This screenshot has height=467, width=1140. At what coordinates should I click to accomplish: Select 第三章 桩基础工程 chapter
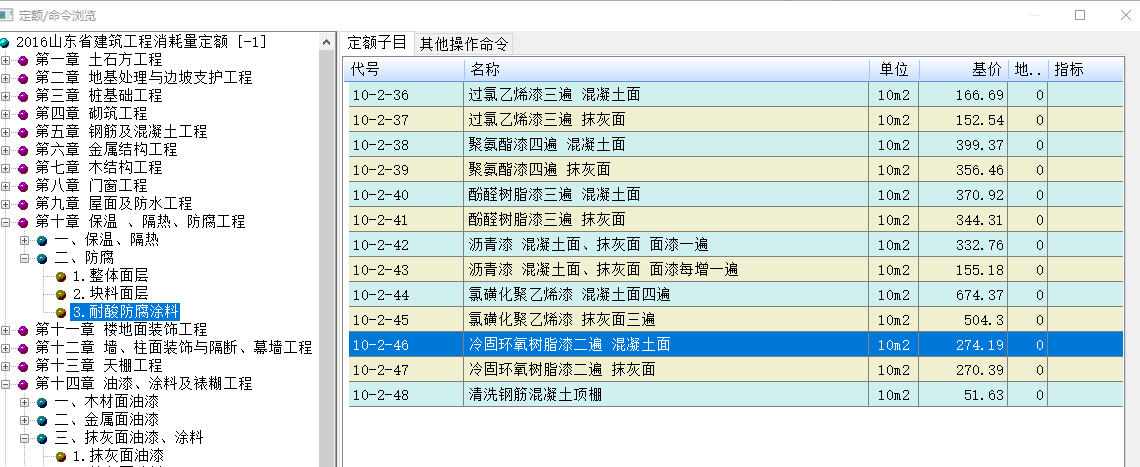(98, 96)
